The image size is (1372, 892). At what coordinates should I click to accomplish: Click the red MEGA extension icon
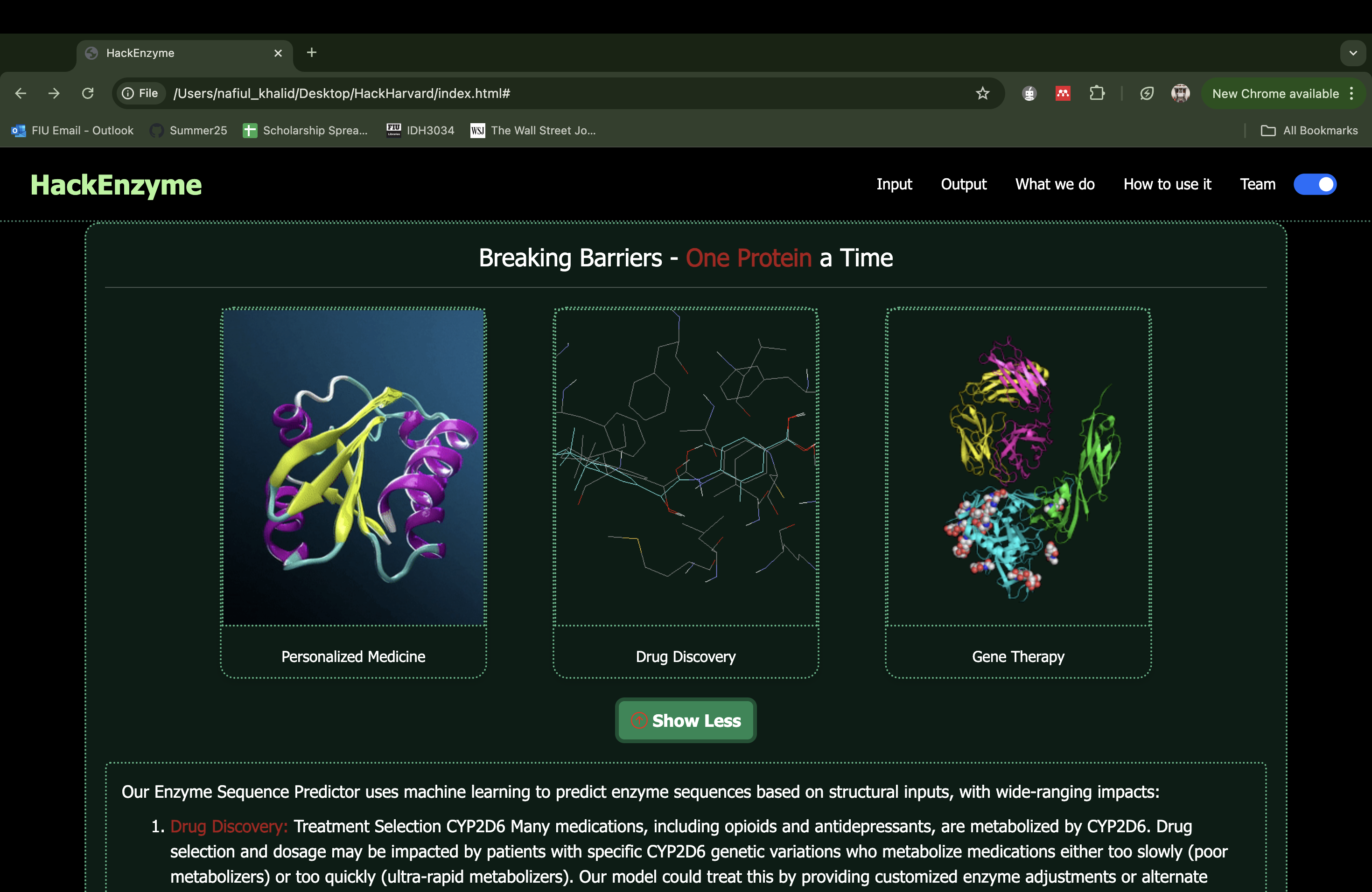pos(1063,93)
